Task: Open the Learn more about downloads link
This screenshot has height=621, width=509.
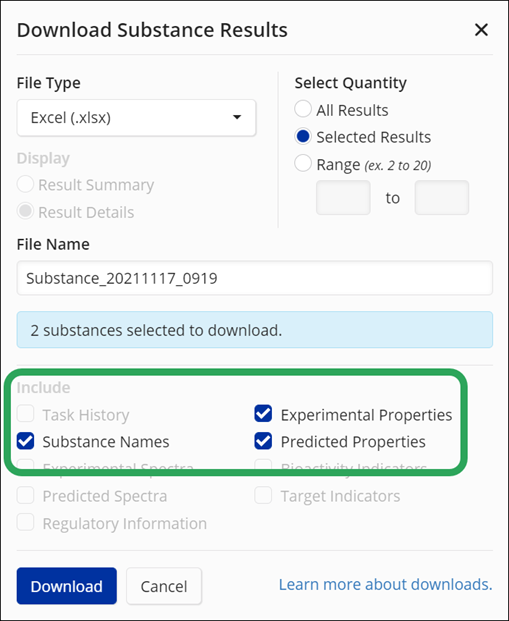Action: tap(385, 585)
